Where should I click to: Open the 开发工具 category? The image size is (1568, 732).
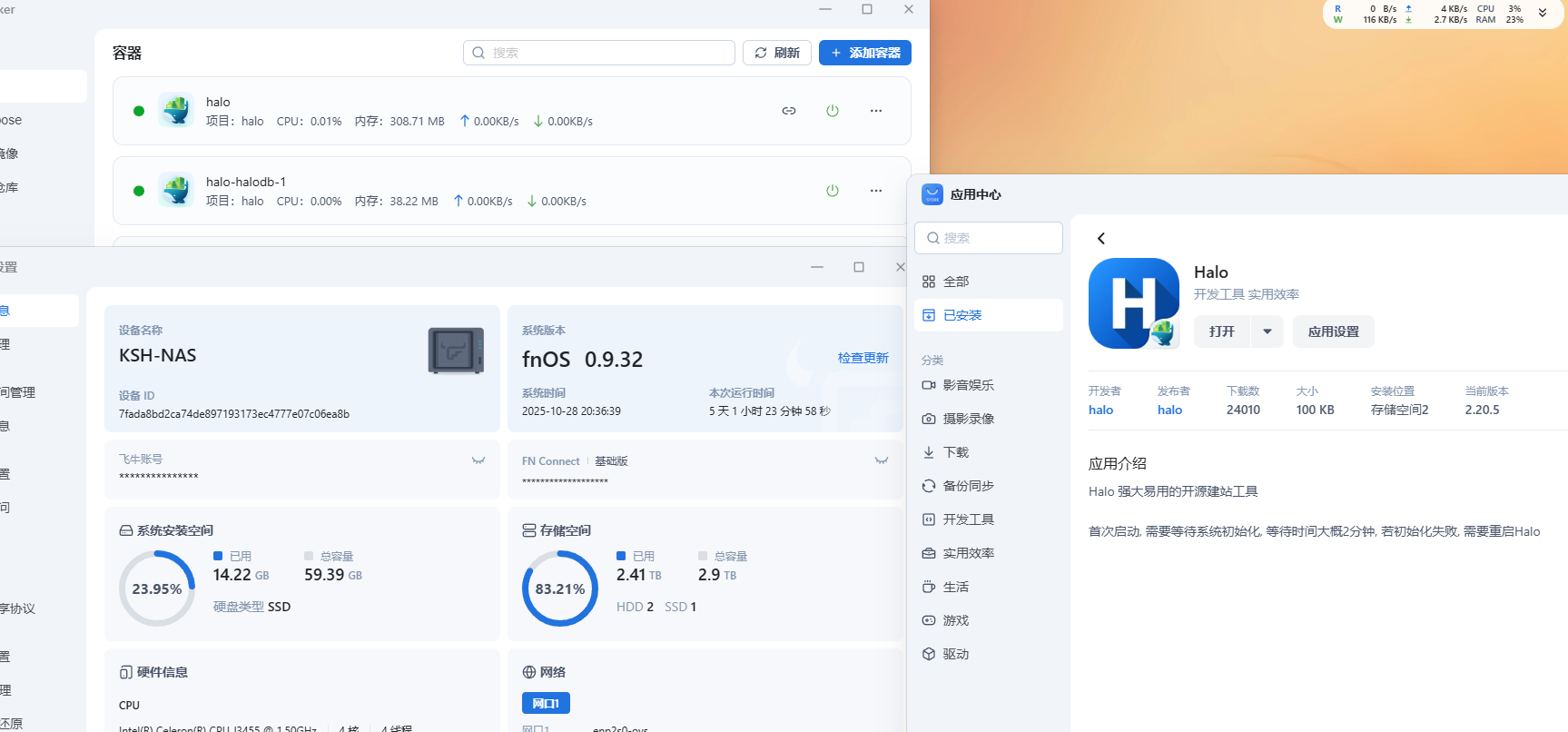click(989, 519)
